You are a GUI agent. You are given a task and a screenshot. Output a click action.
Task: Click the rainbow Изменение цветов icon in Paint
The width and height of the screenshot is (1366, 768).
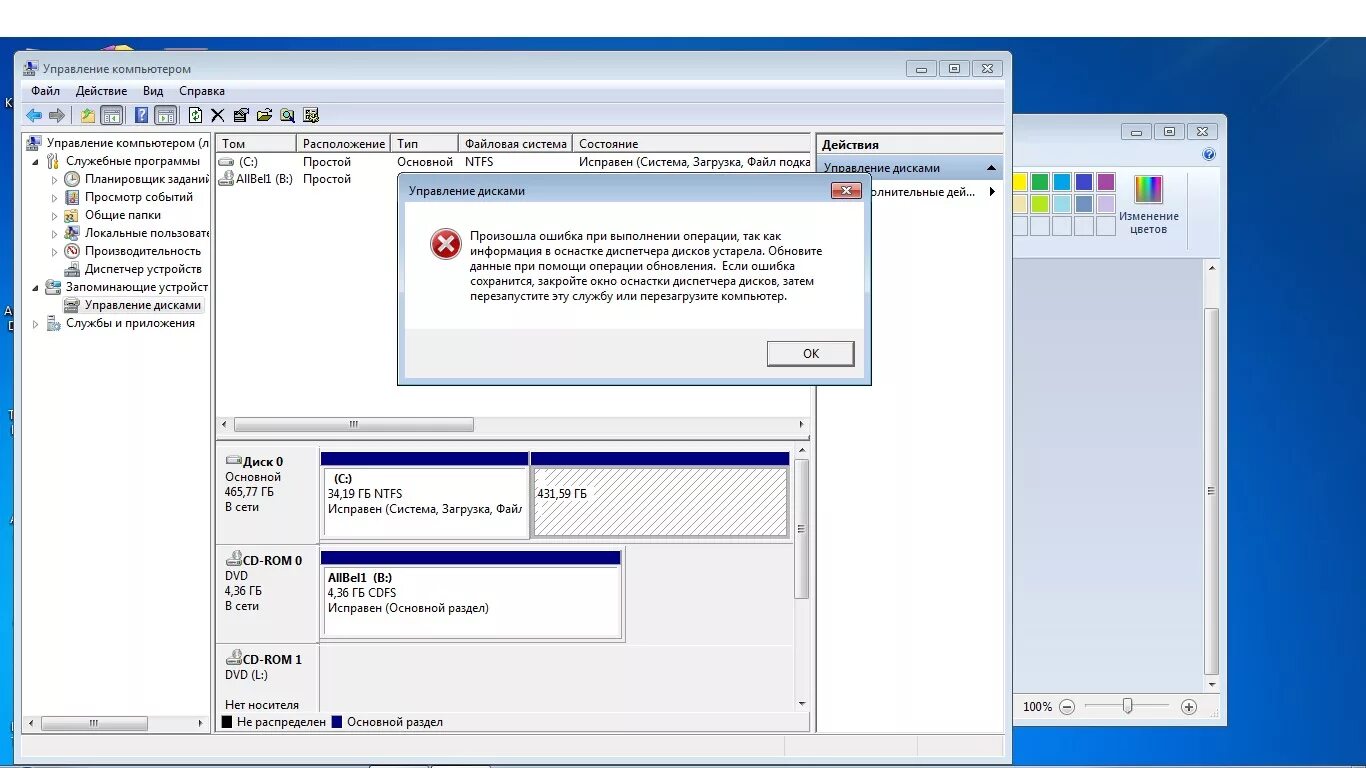[x=1148, y=189]
